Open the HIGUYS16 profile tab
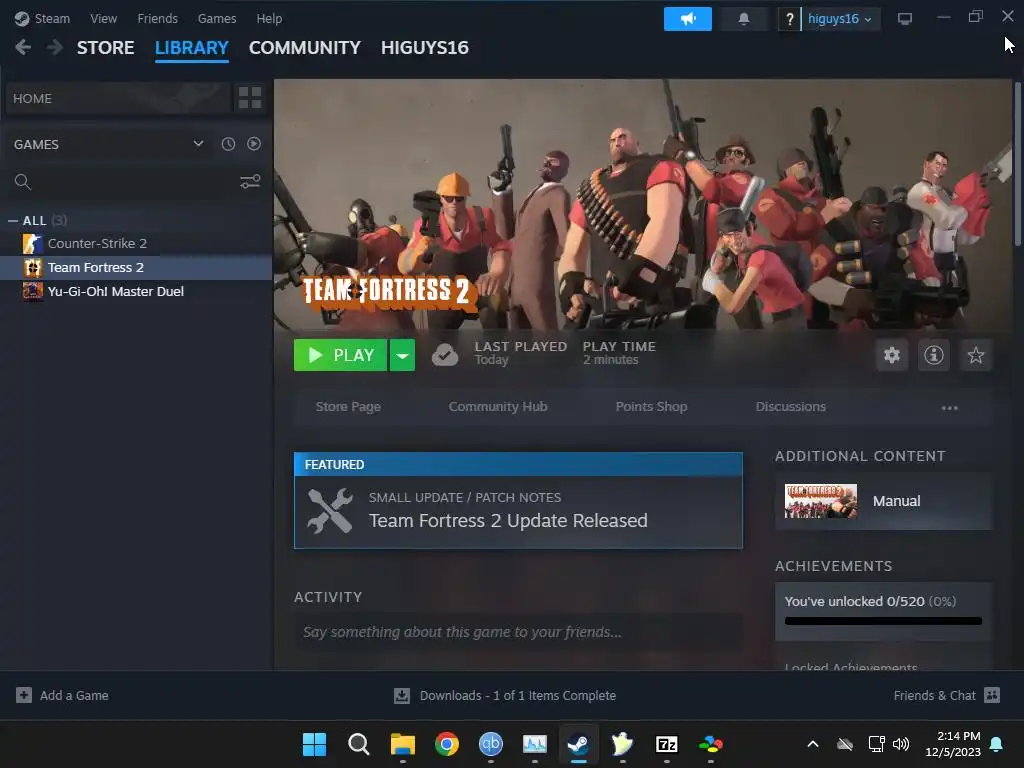Image resolution: width=1024 pixels, height=768 pixels. tap(424, 48)
